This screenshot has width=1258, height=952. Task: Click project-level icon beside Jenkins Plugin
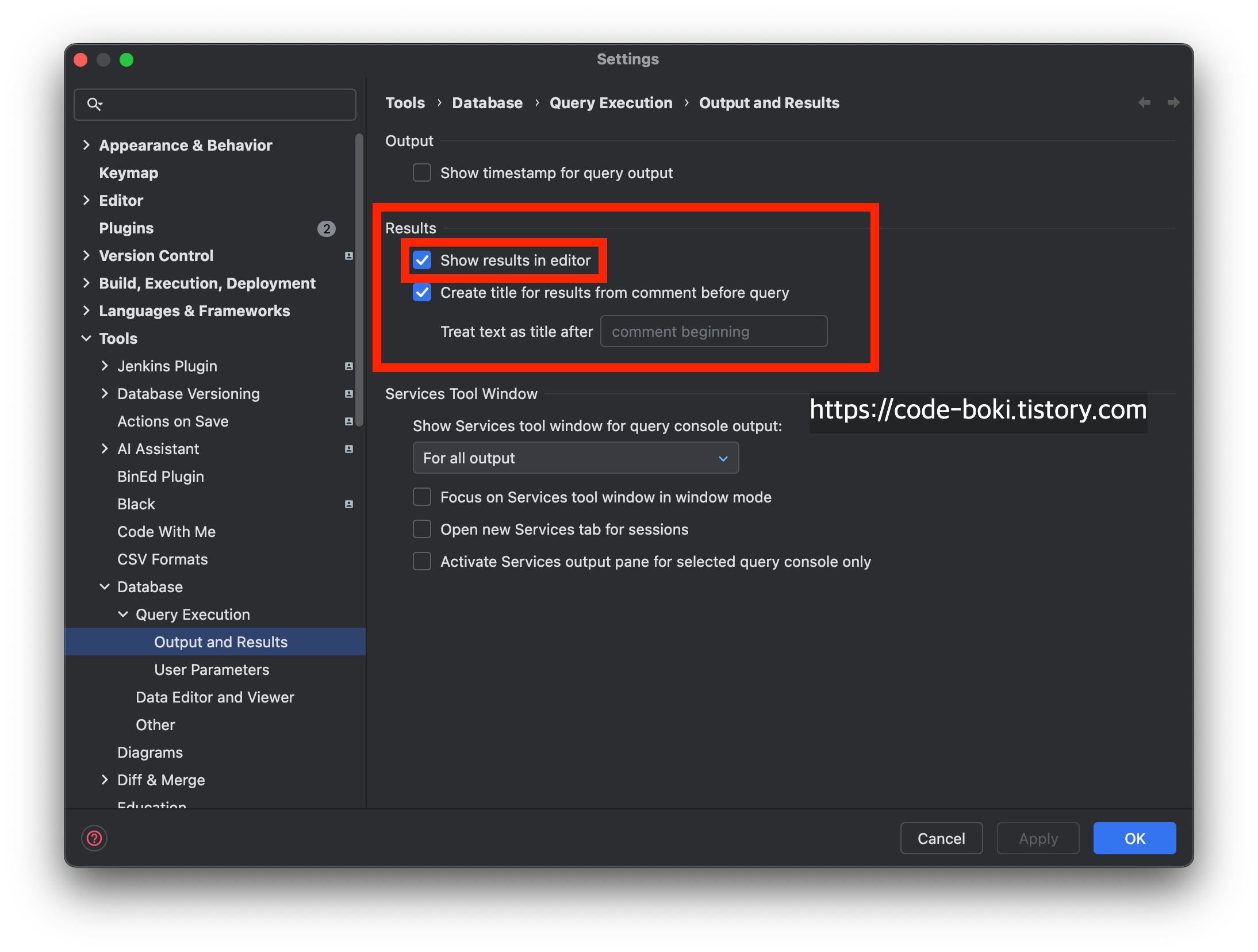point(348,366)
